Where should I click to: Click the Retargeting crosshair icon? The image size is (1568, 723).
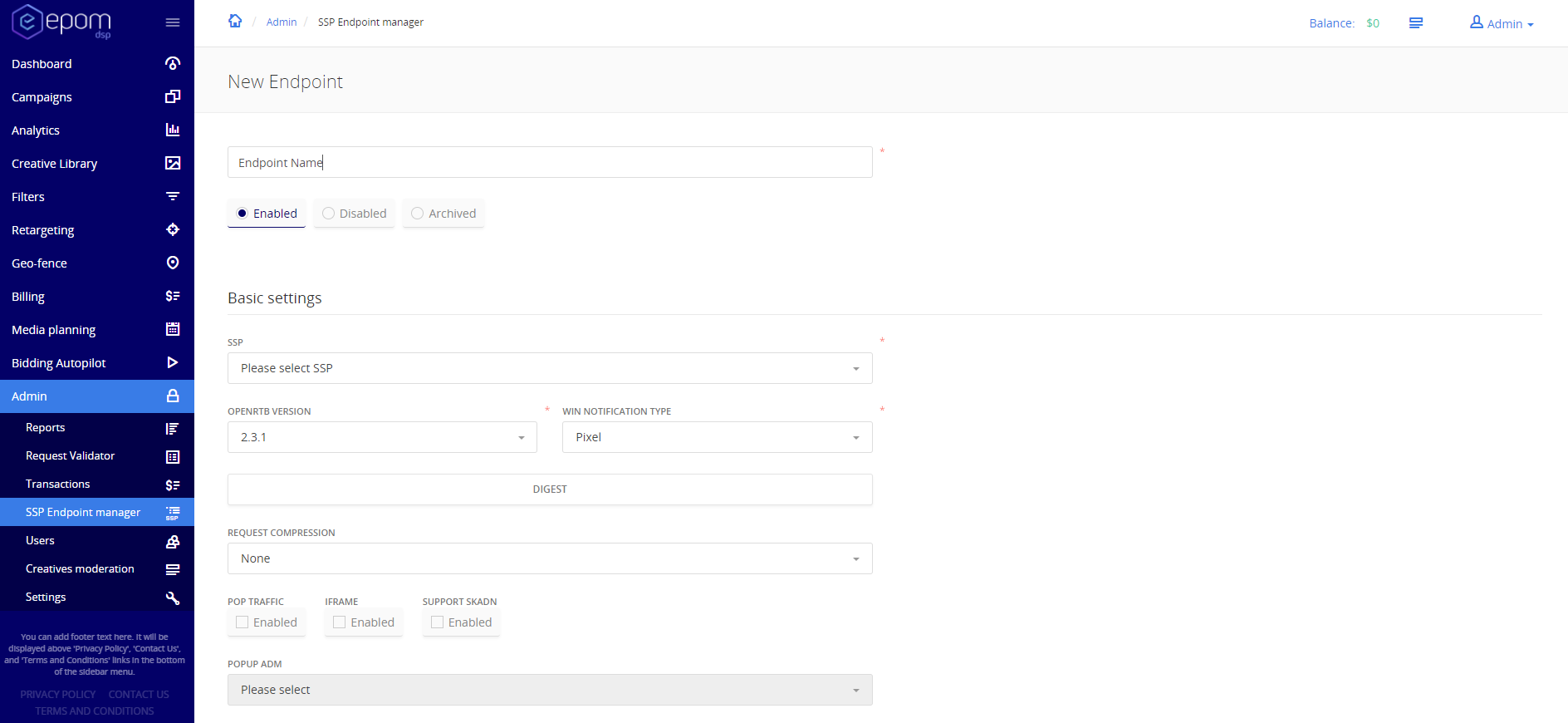(173, 229)
